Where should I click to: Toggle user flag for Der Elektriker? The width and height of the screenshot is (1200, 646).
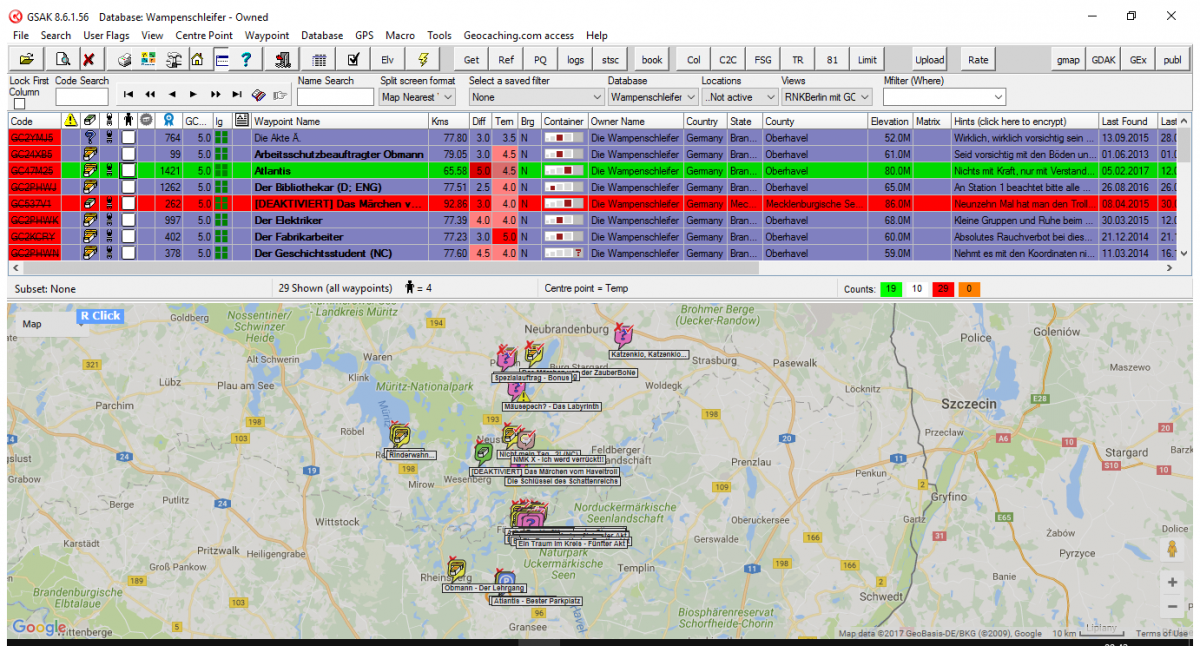[x=128, y=220]
